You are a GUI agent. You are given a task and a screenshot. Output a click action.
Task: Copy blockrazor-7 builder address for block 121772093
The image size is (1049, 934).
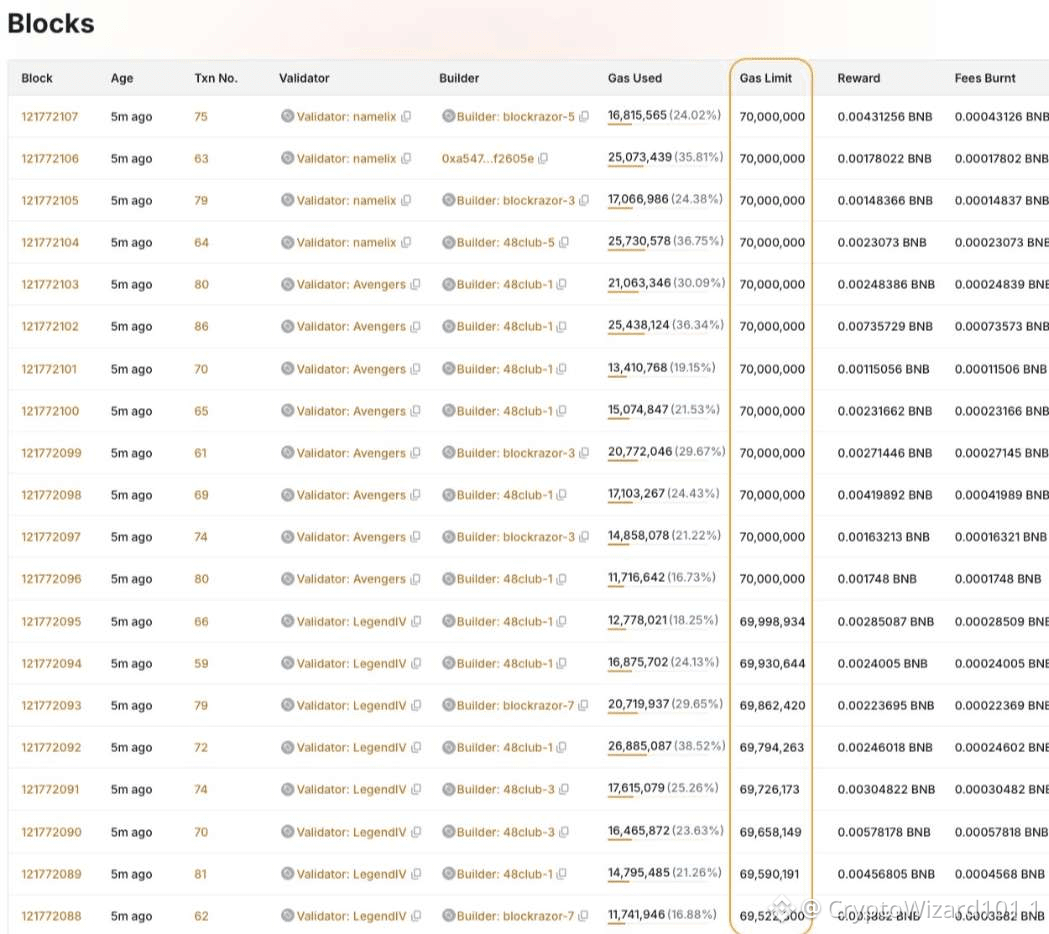point(583,705)
